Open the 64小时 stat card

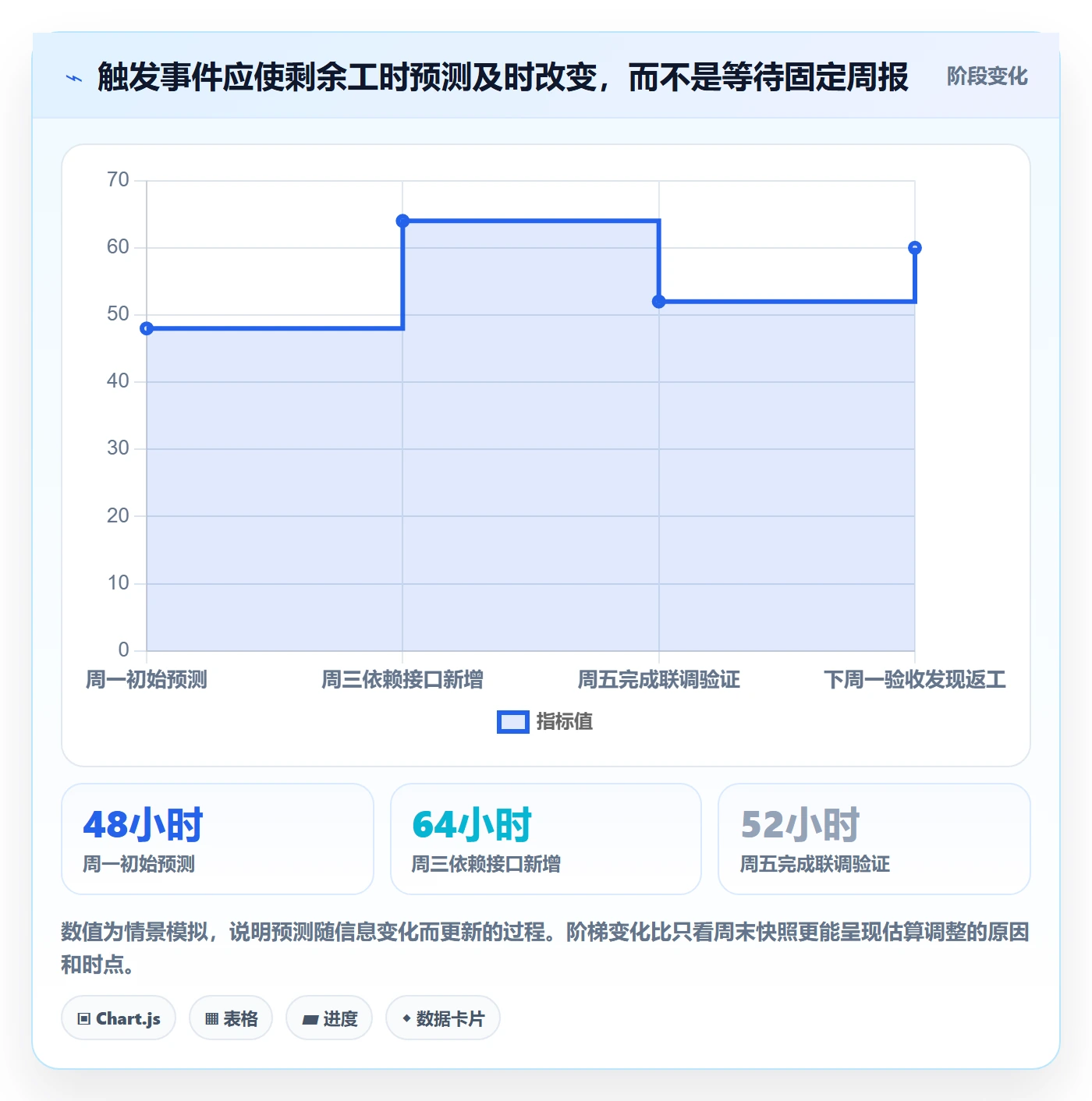click(x=546, y=839)
